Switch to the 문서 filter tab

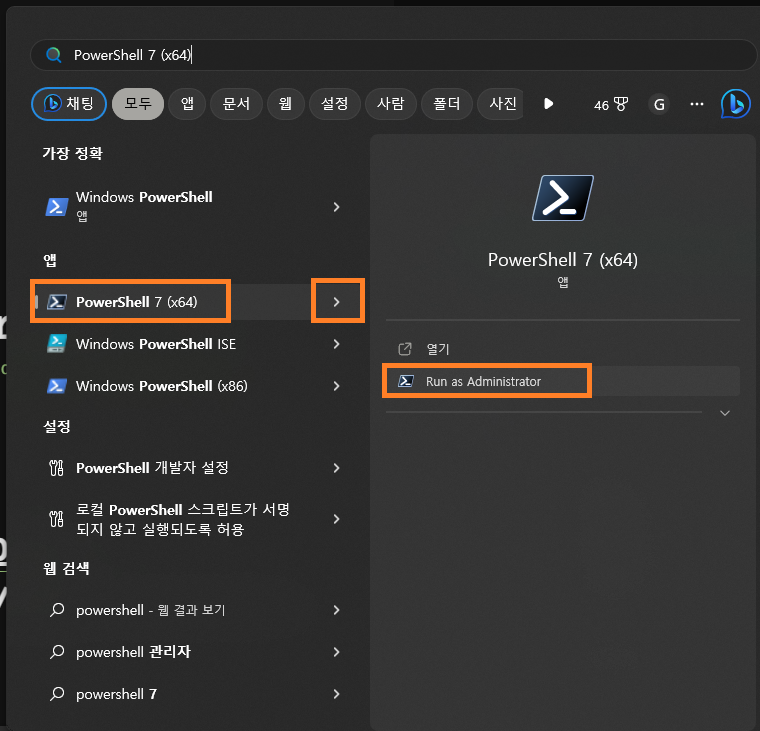point(236,104)
